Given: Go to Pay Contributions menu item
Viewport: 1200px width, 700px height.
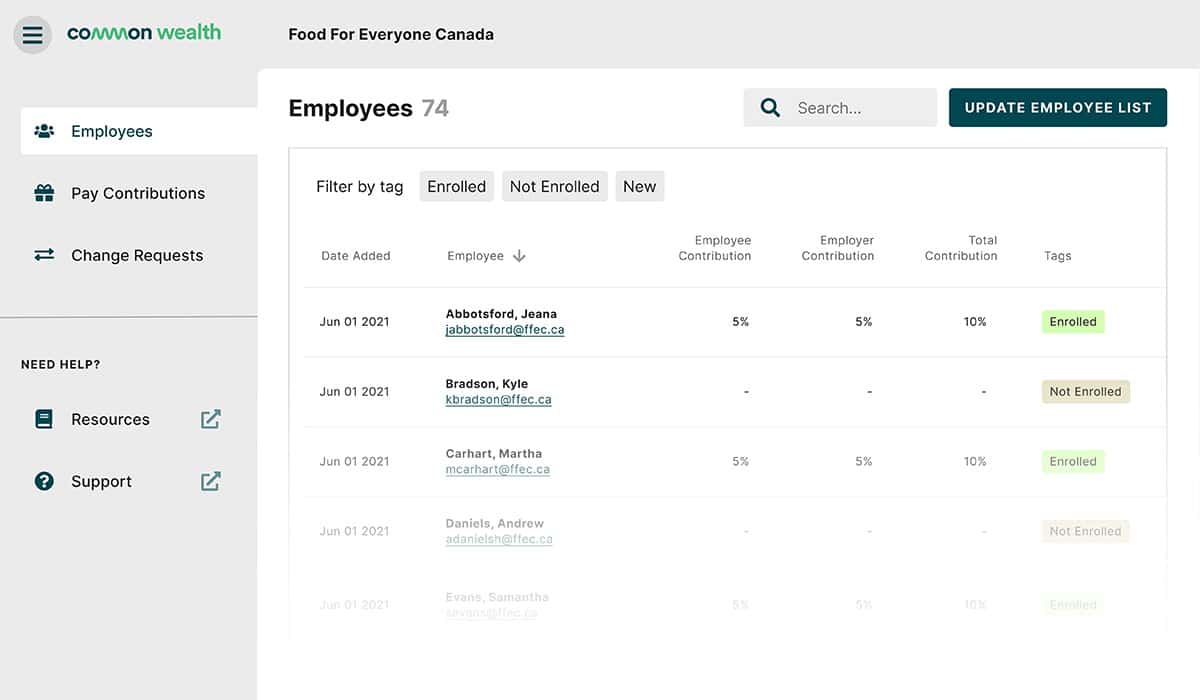Looking at the screenshot, I should [138, 193].
